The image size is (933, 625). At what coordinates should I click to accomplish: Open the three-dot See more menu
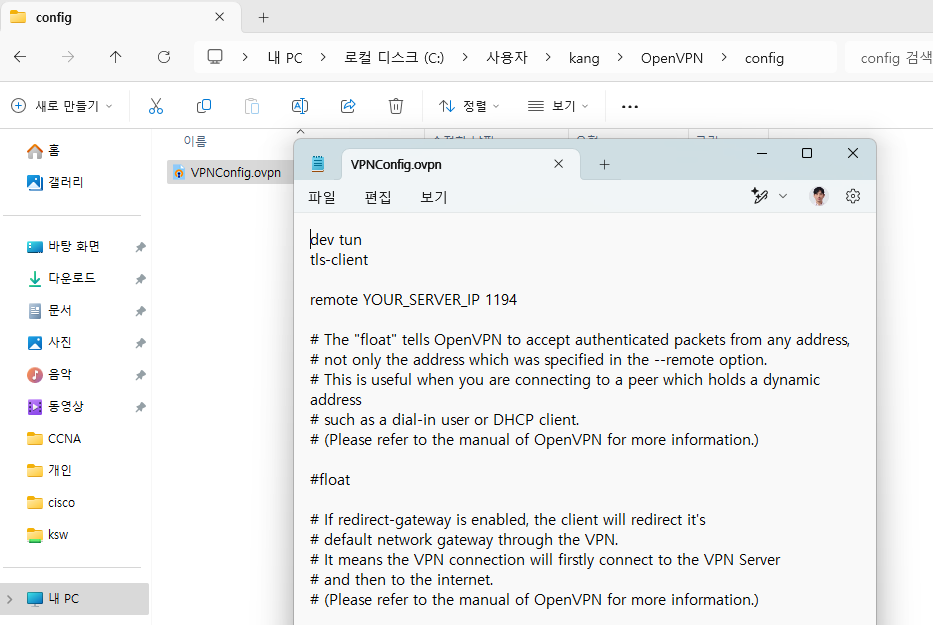[630, 107]
